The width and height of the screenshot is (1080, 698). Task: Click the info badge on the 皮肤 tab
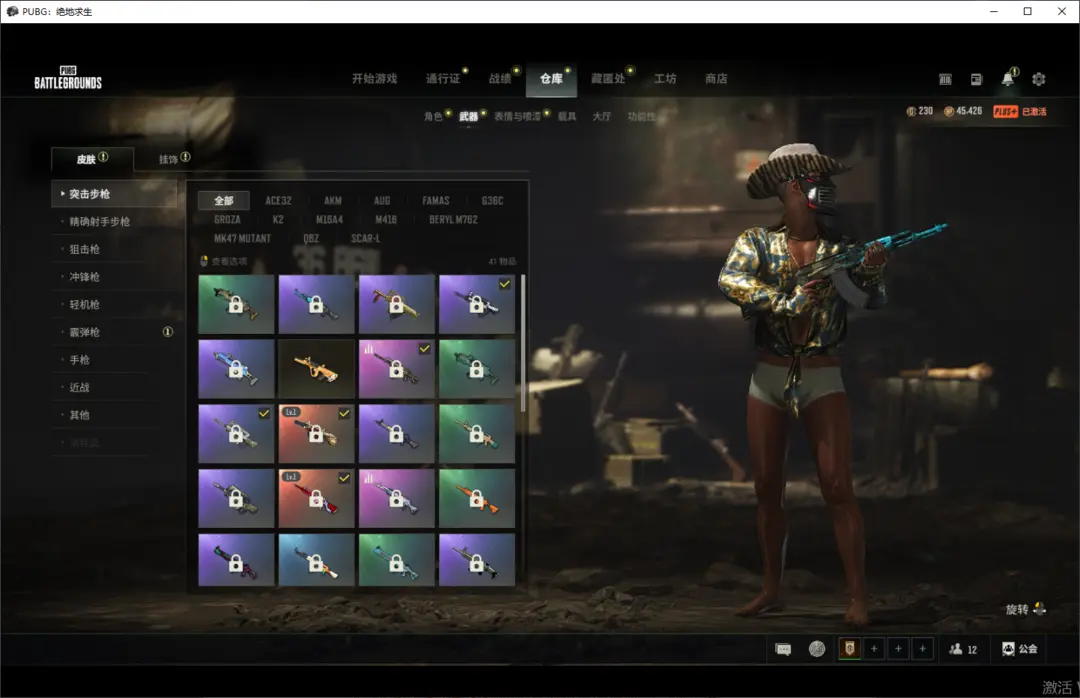103,156
